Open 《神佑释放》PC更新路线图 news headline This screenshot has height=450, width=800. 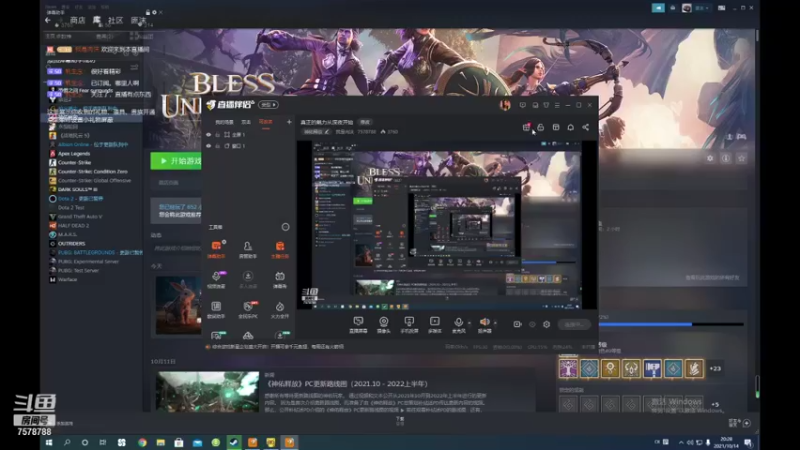click(x=346, y=384)
